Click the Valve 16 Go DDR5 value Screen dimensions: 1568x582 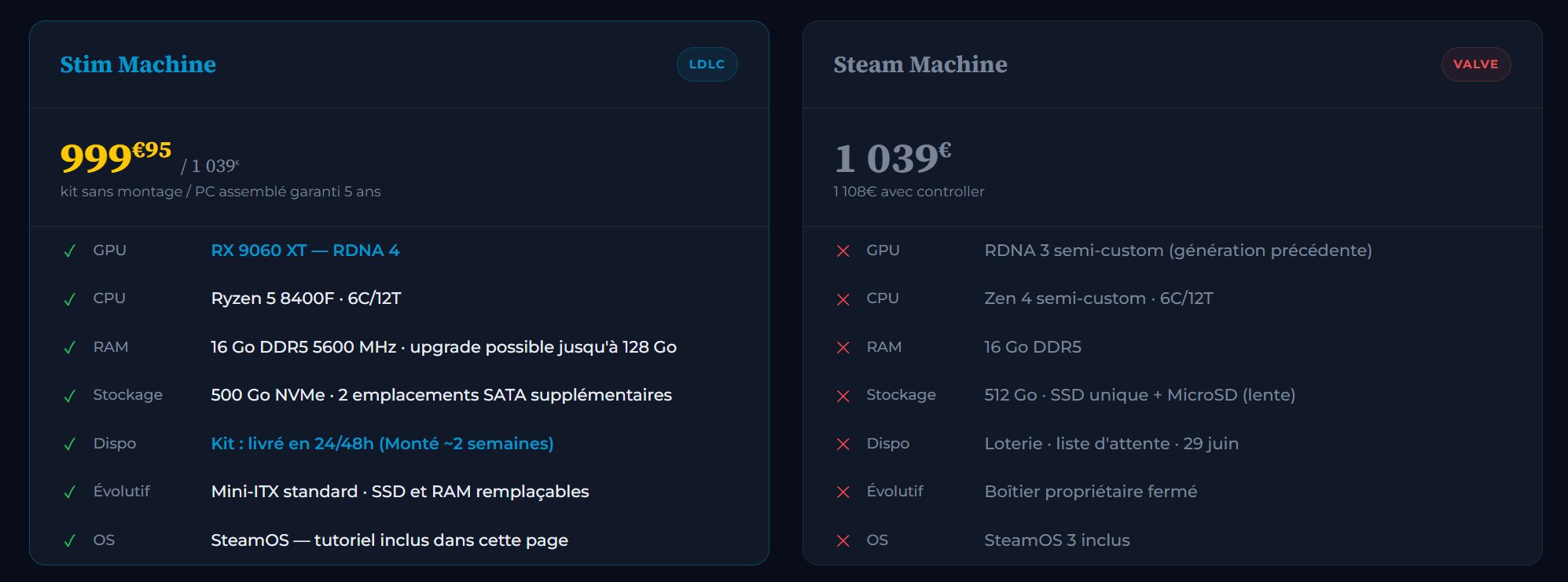(x=1033, y=347)
